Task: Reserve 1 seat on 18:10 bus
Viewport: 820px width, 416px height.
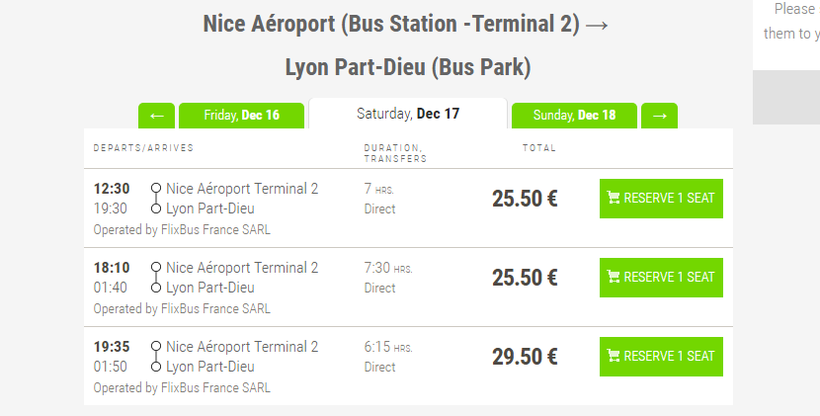Action: click(x=661, y=277)
